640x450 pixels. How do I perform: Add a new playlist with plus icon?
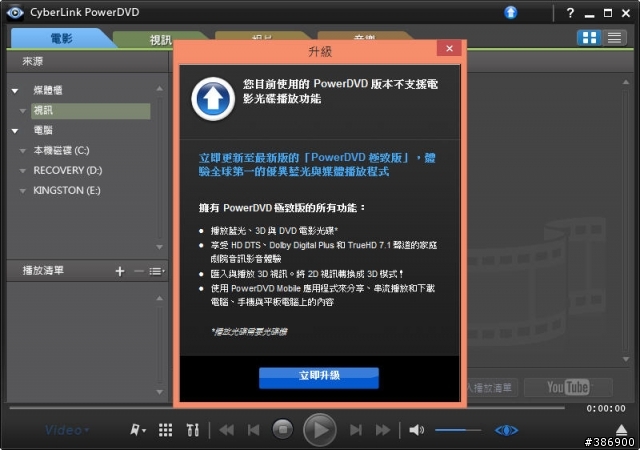(120, 271)
